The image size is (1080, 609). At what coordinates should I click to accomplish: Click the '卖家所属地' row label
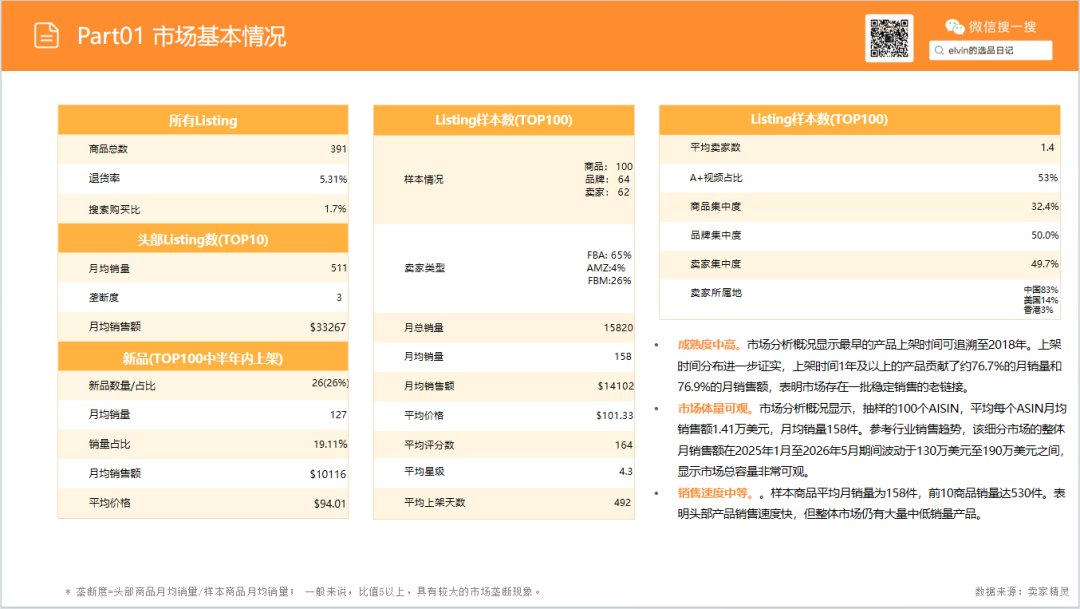pos(716,293)
